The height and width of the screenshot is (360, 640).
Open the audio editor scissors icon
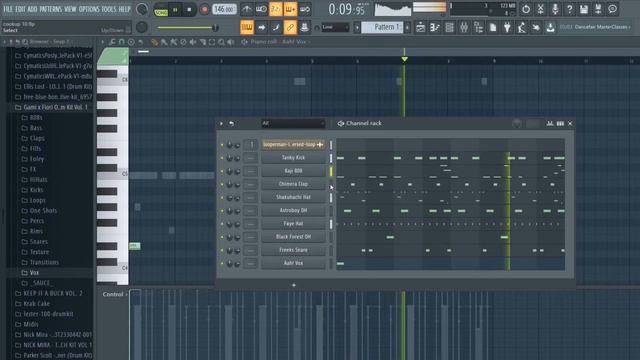tap(540, 9)
